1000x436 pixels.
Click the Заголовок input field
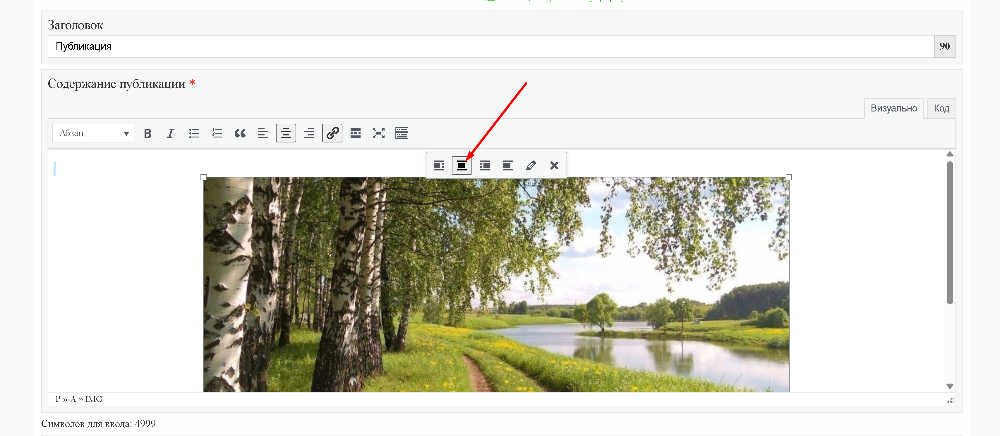tap(491, 47)
